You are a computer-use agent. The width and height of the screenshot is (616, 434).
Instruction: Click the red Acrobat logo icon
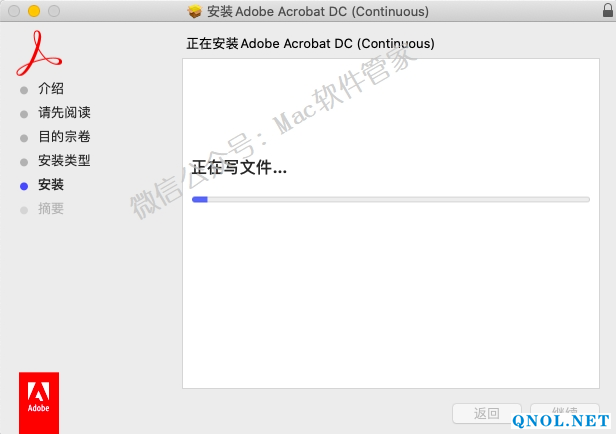(x=39, y=53)
